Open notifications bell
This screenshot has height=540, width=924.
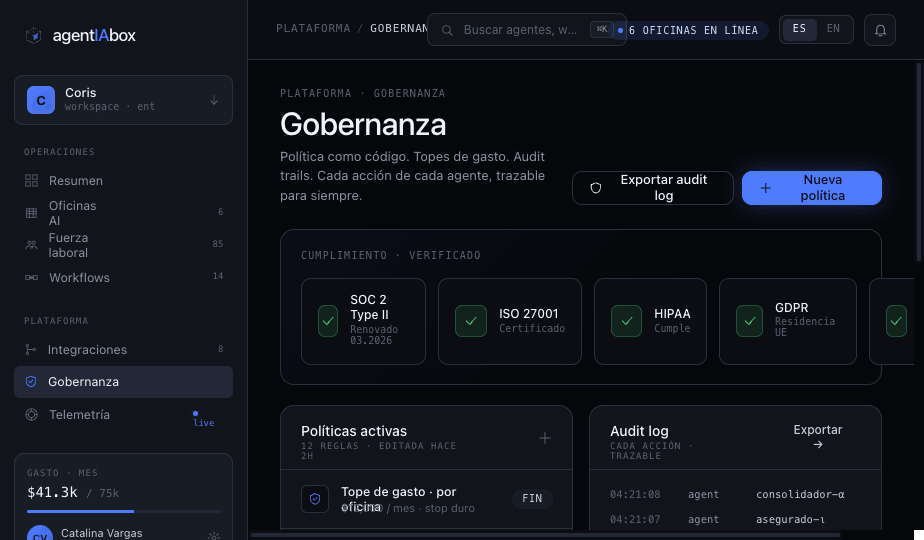880,30
